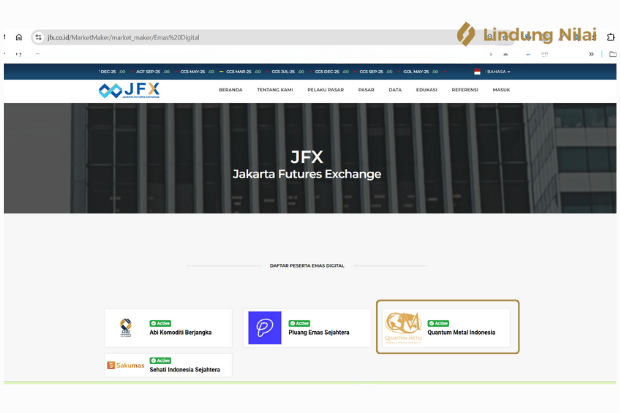Screen dimensions: 620x413
Task: Click the Abi Komoditi Berjangka logo
Action: 126,328
